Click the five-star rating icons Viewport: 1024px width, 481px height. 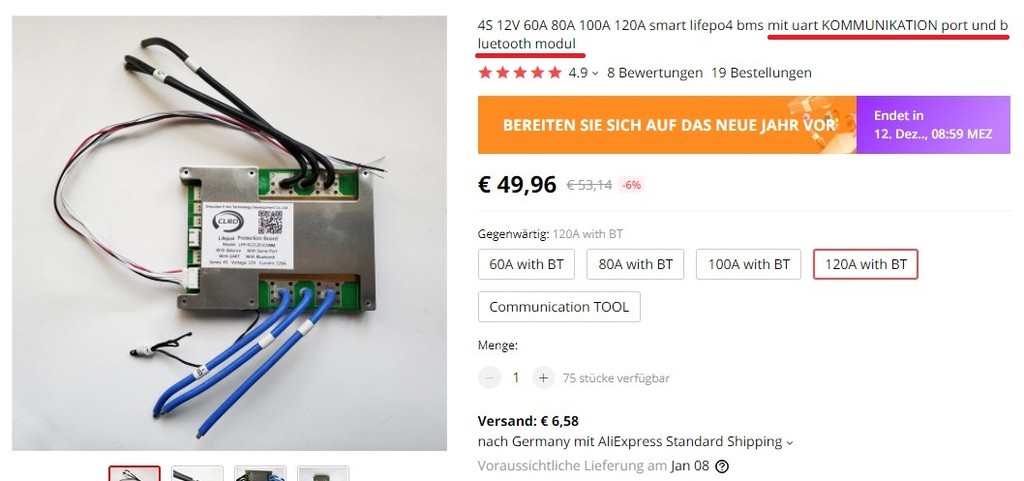[x=520, y=72]
